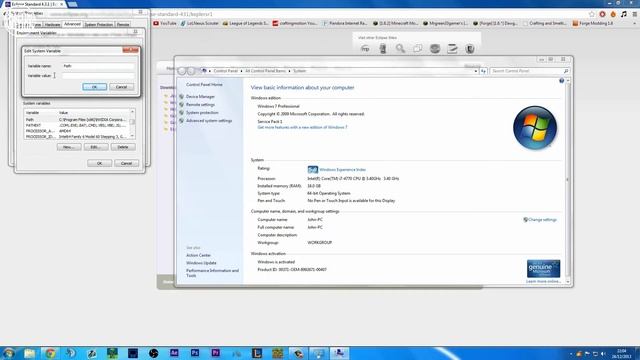Image resolution: width=640 pixels, height=360 pixels.
Task: Click the red Chrome extension icon
Action: [602, 14]
